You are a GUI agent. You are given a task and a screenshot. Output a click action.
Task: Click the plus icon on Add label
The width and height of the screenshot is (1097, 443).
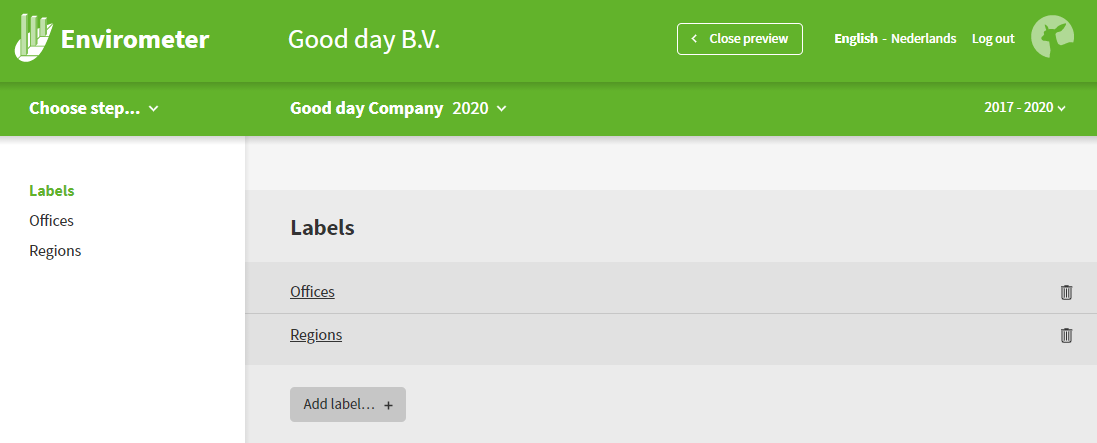point(388,405)
